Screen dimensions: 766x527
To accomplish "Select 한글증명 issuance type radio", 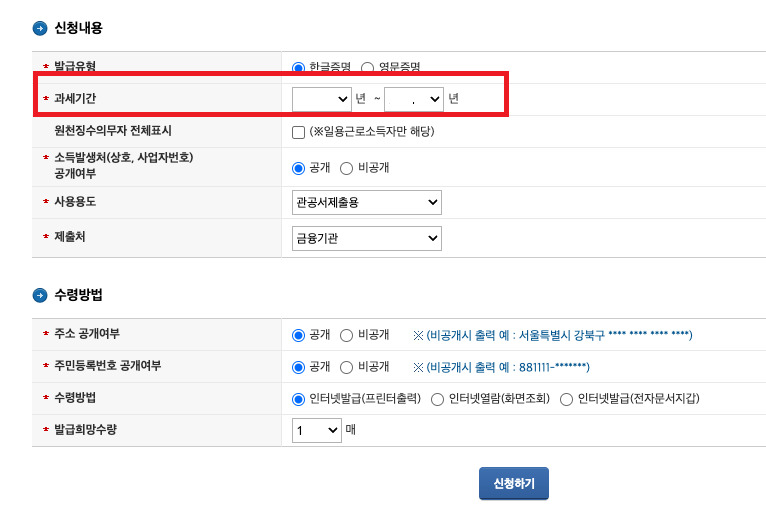I will [298, 67].
